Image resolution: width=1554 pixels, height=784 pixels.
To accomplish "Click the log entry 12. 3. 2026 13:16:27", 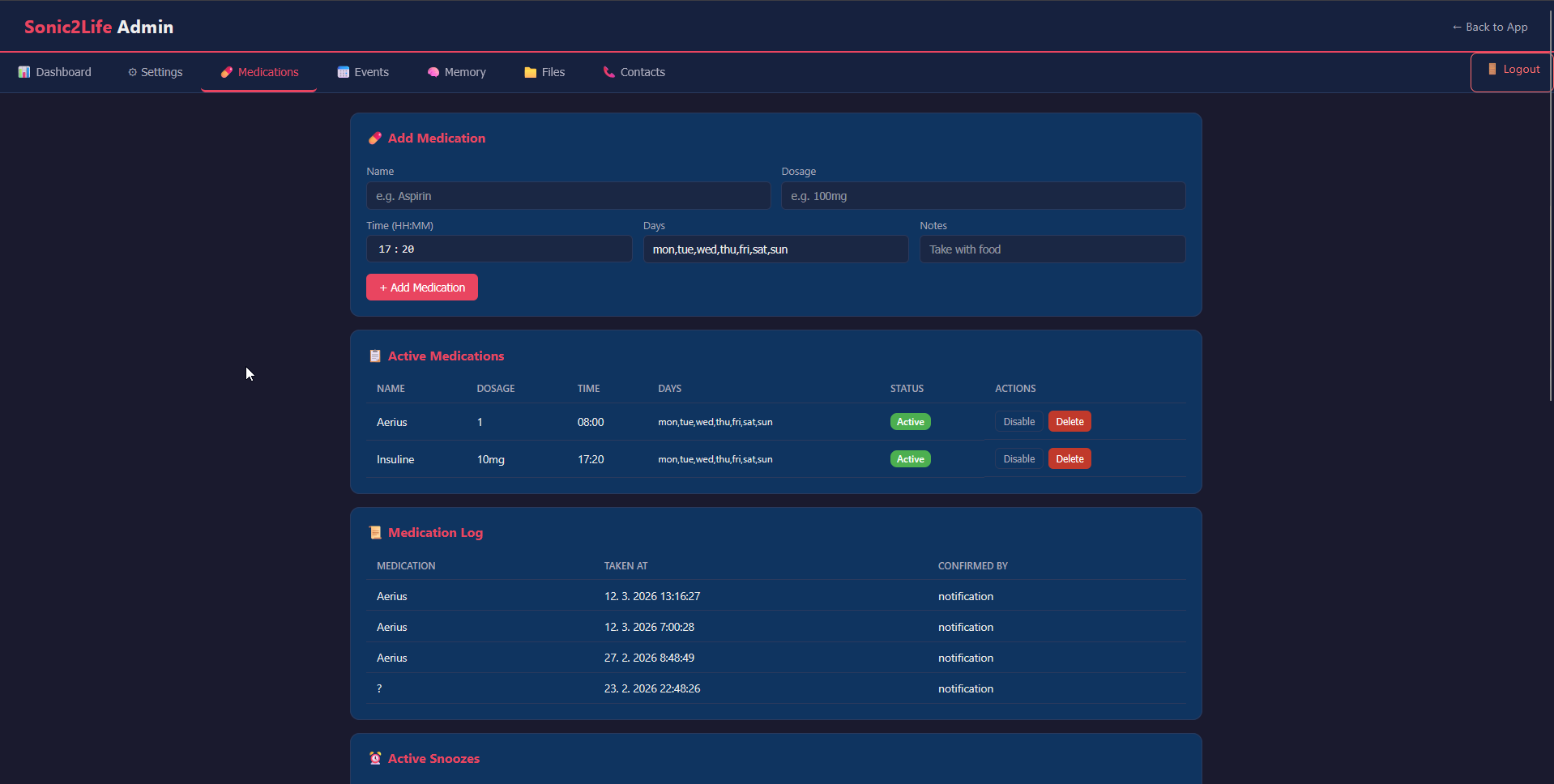I will tap(652, 596).
